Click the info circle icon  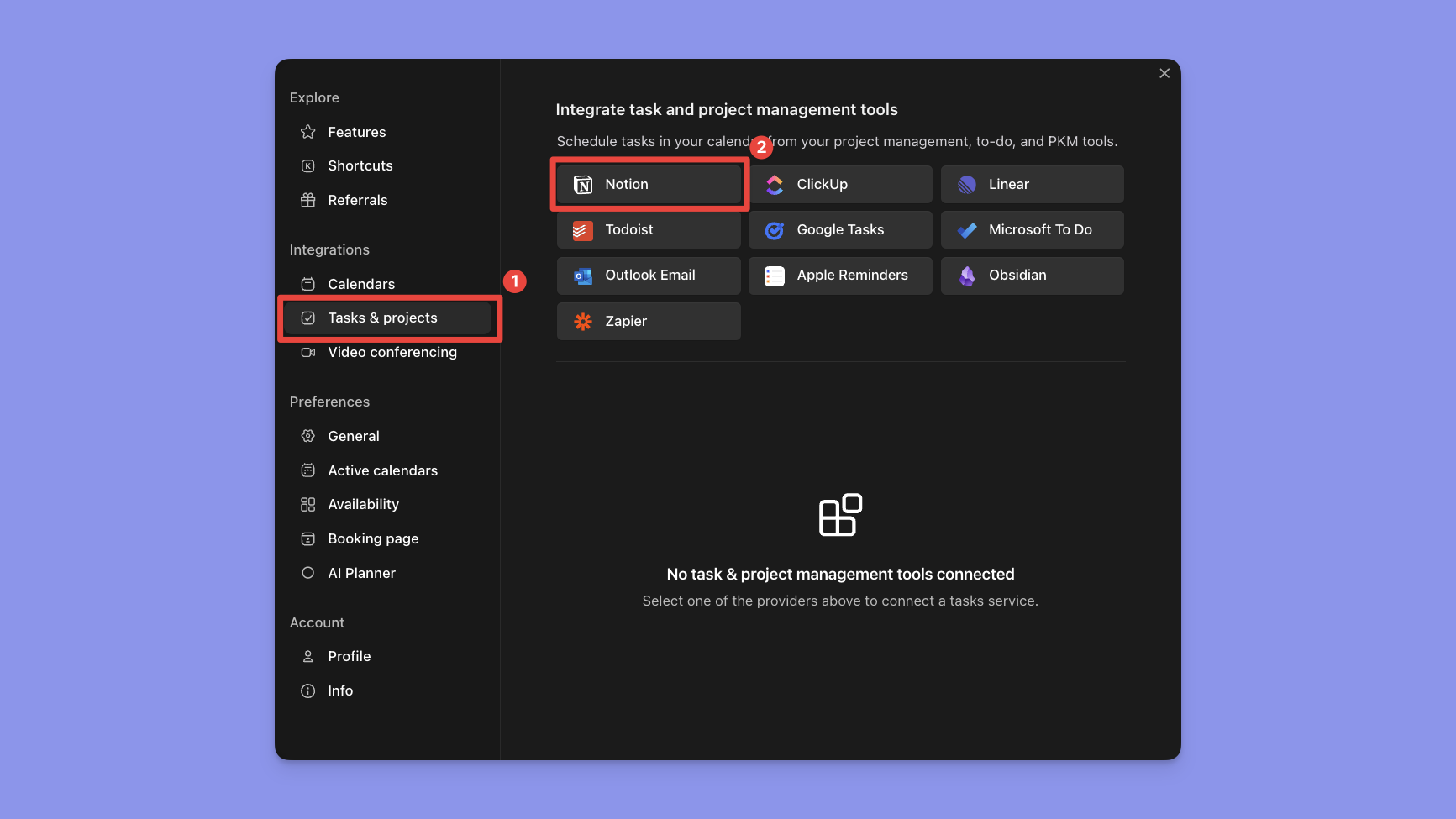point(308,691)
